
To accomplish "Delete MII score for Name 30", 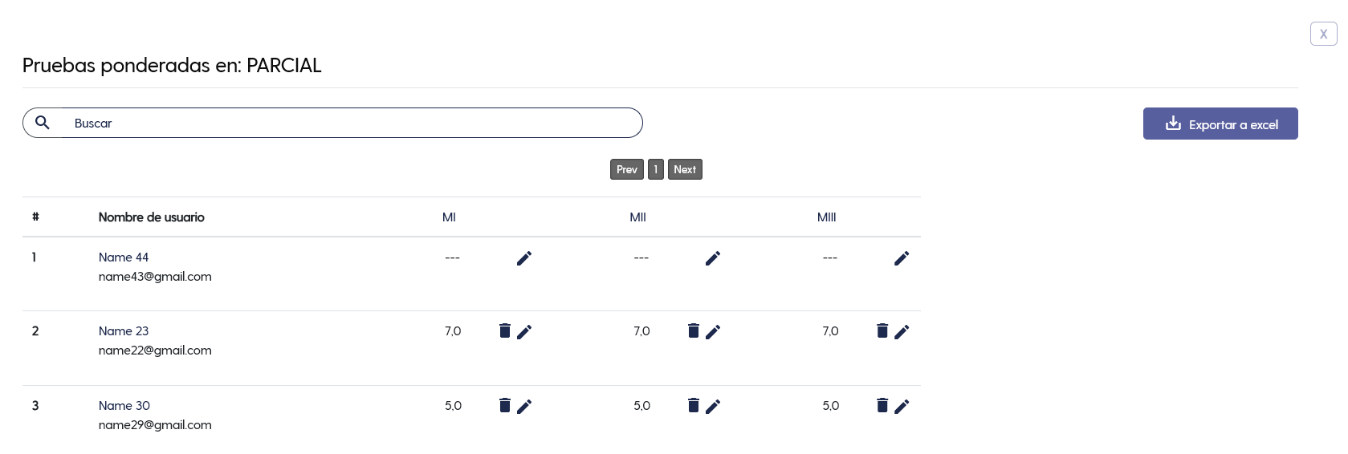I will coord(693,405).
